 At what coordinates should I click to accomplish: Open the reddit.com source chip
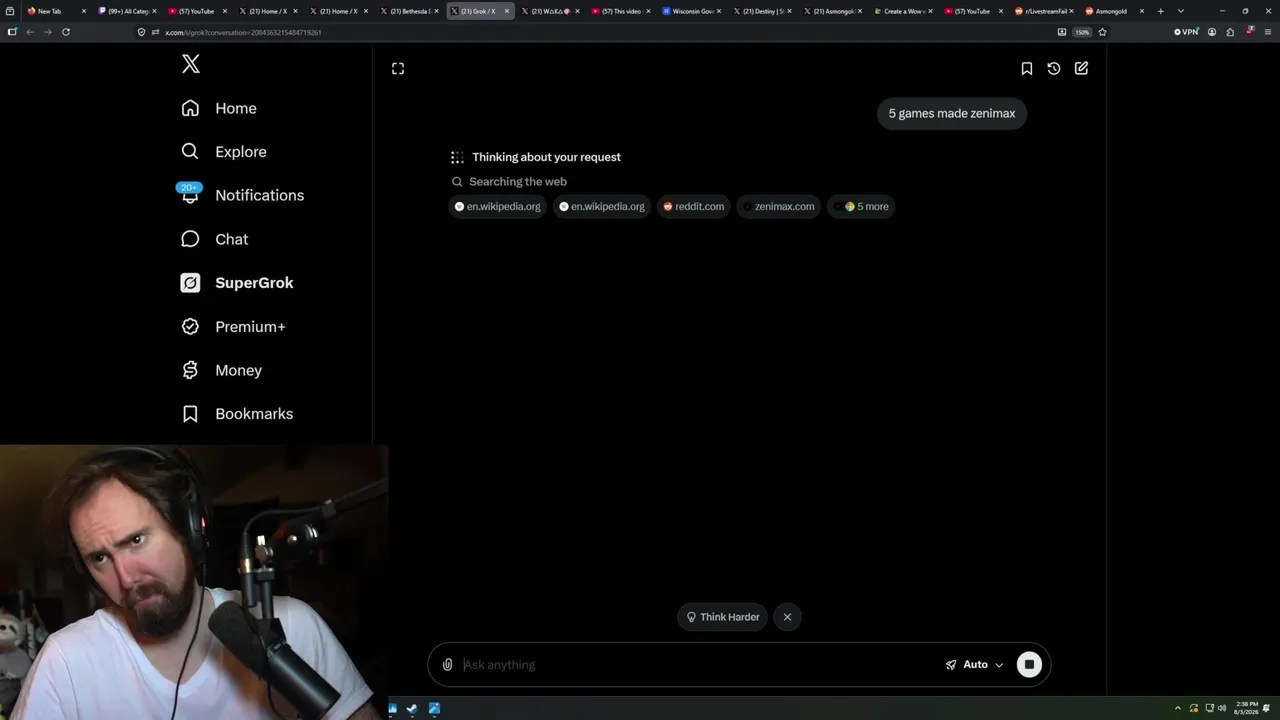693,206
